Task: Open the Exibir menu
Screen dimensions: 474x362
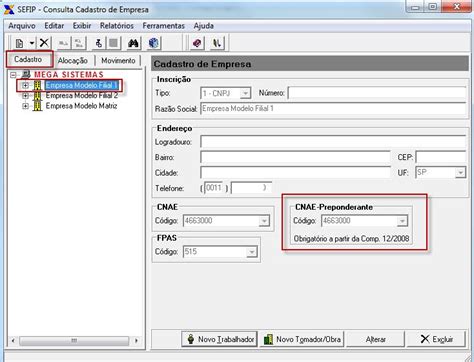Action: pos(82,26)
